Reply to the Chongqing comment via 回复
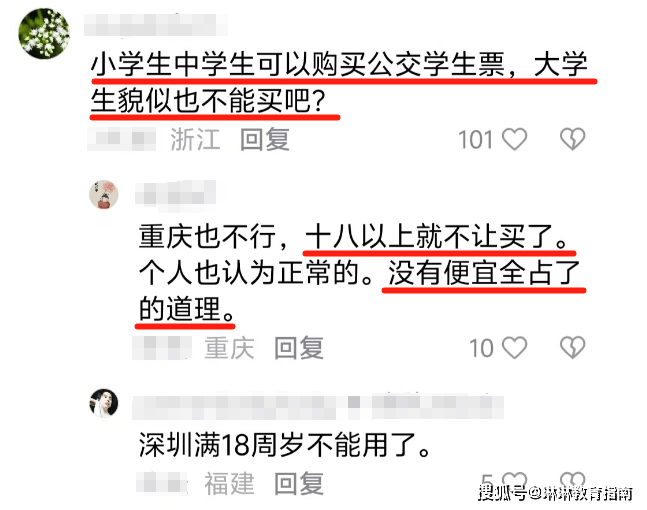Image resolution: width=647 pixels, height=510 pixels. click(299, 347)
